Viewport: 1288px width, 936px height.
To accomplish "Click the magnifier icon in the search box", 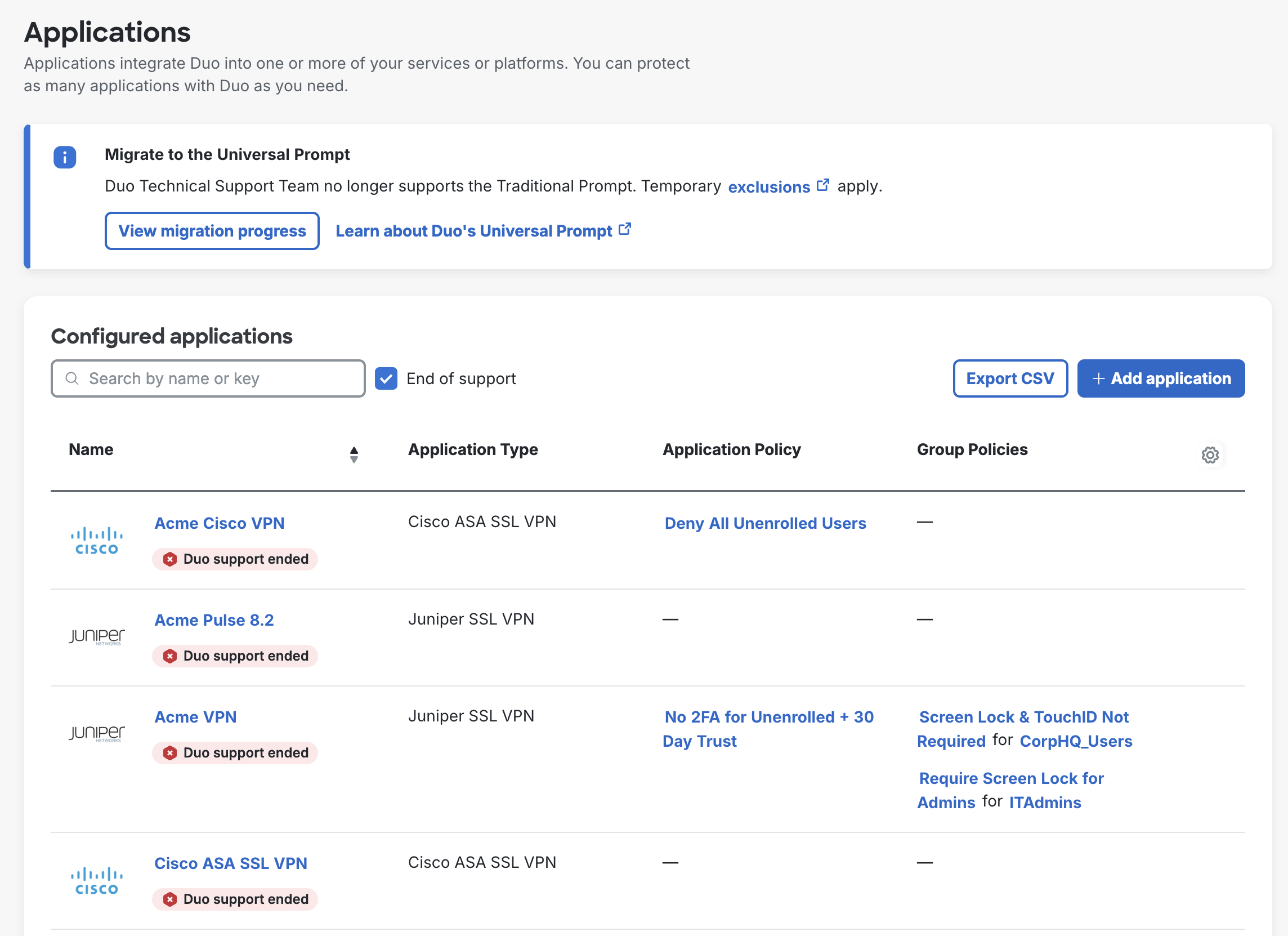I will 72,378.
